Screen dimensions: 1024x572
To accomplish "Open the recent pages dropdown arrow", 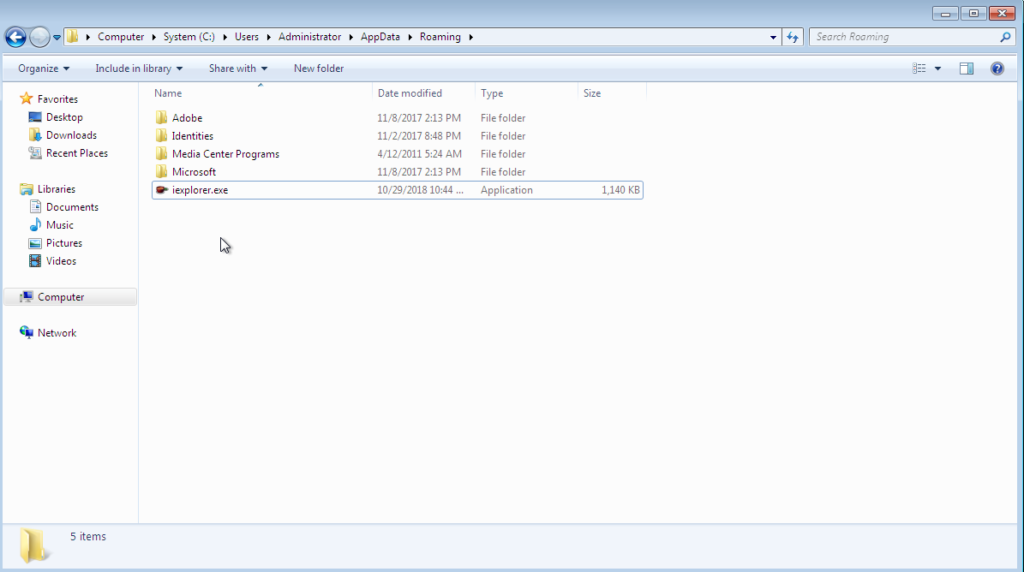I will 57,37.
